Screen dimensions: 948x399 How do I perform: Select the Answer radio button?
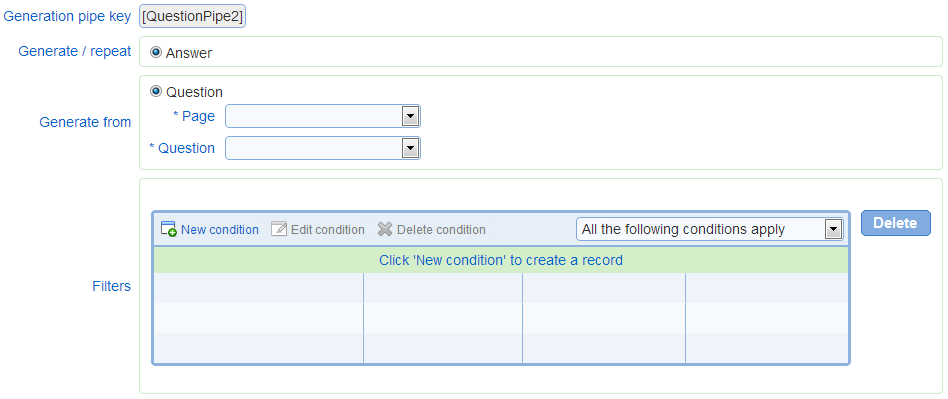point(156,53)
